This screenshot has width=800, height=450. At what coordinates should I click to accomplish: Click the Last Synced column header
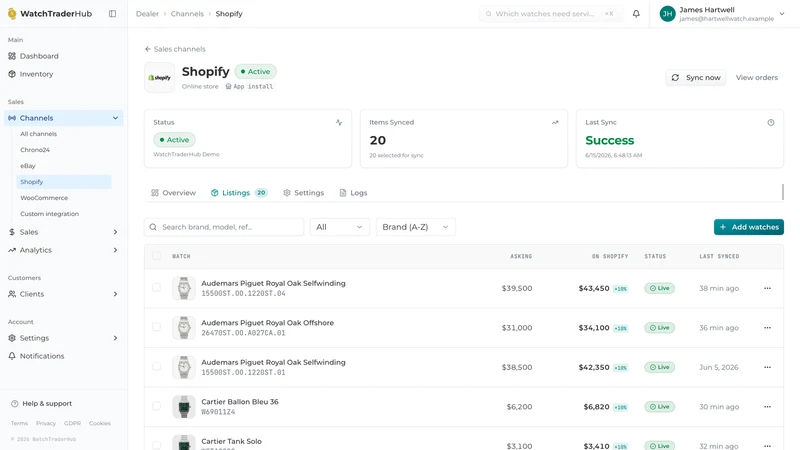click(719, 256)
